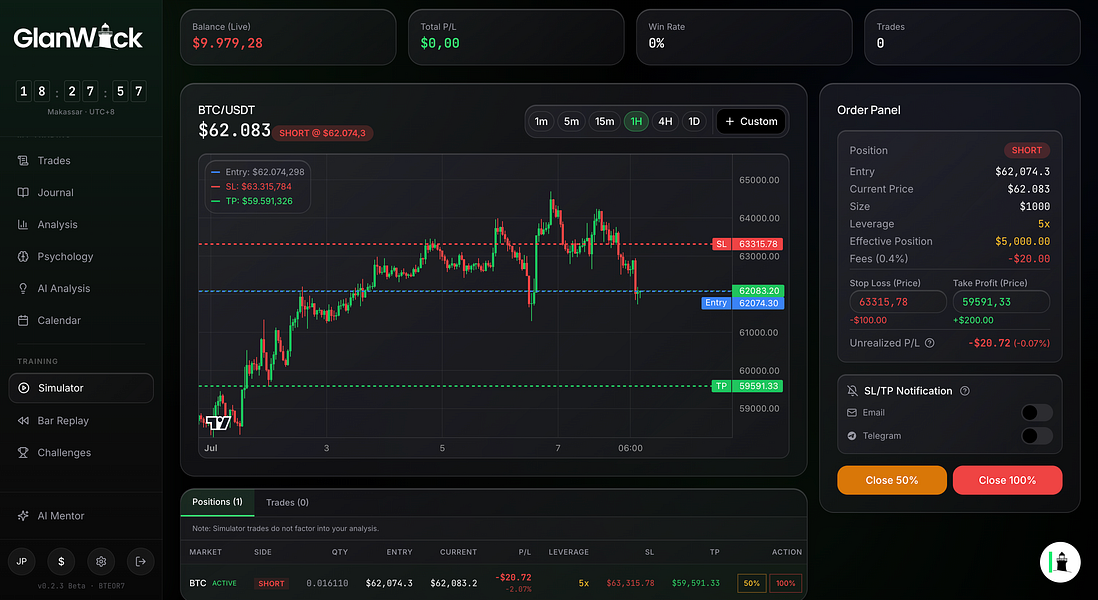Click the TP 59591.33 chart price marker
This screenshot has height=600, width=1098.
click(747, 386)
